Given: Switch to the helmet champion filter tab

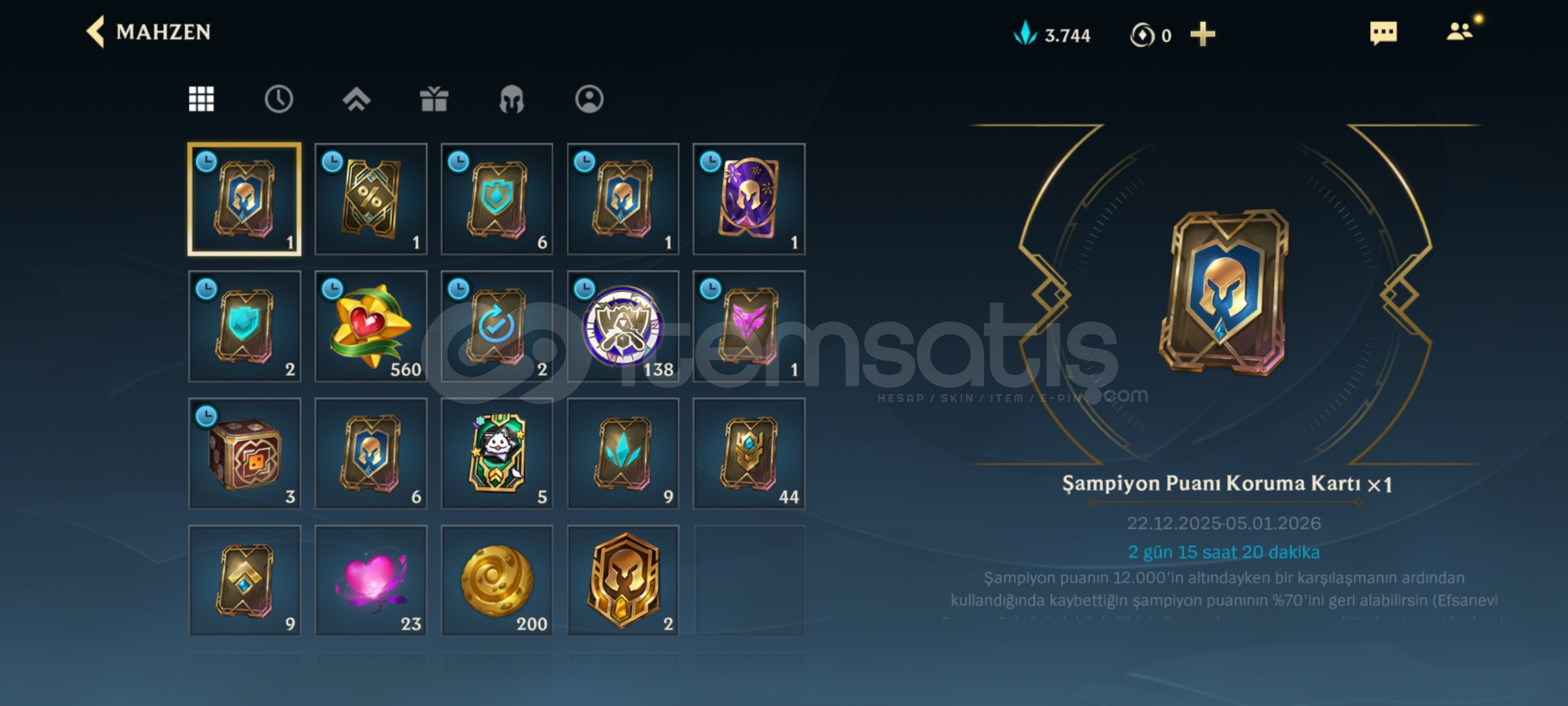Looking at the screenshot, I should (x=512, y=99).
